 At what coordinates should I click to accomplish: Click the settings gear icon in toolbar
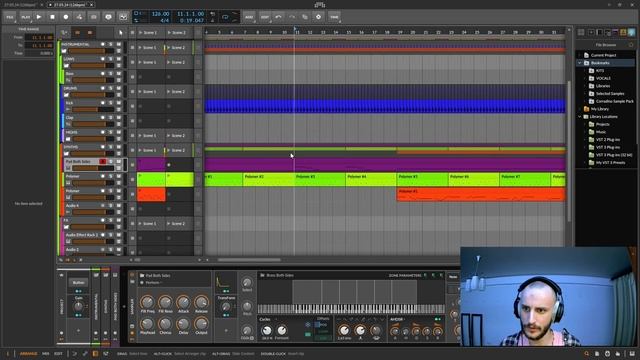318,17
